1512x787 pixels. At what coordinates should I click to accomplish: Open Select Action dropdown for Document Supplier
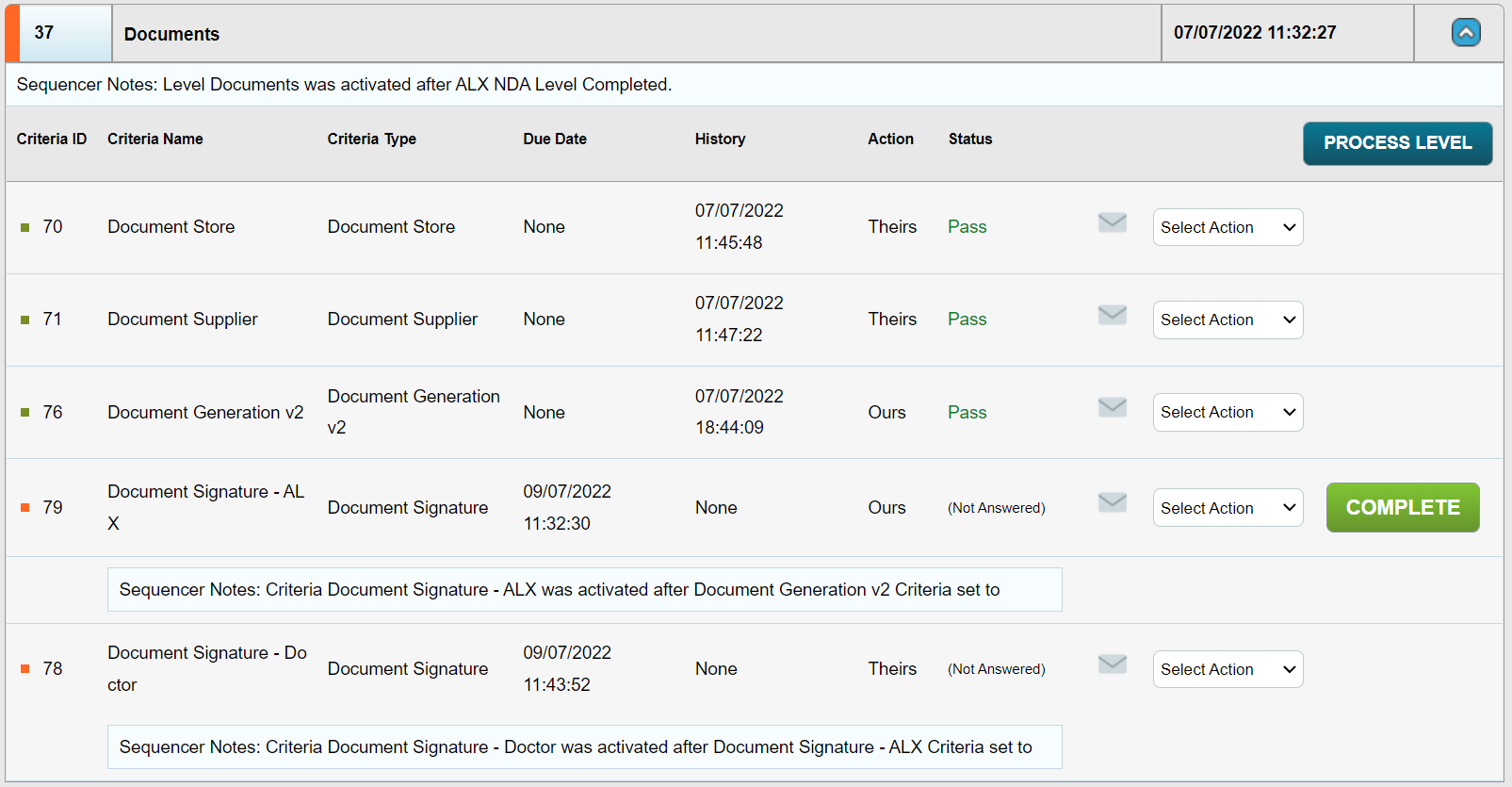click(1227, 320)
